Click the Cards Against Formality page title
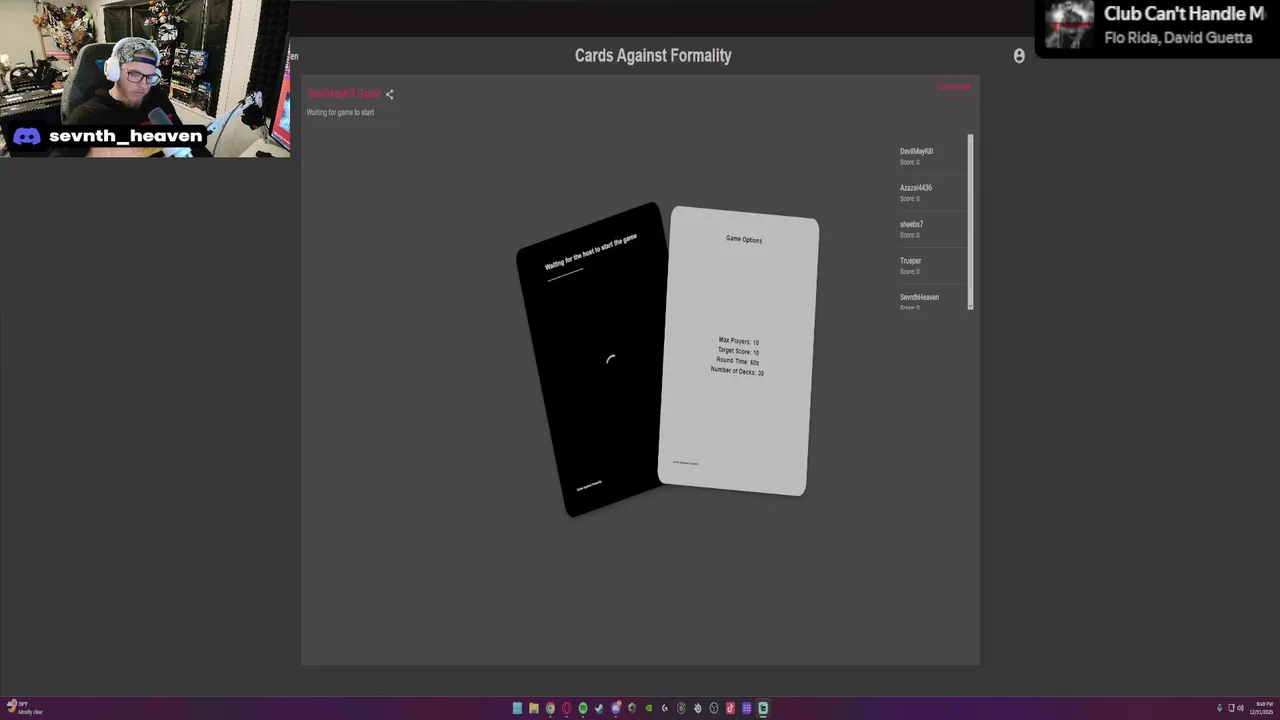The image size is (1280, 720). 653,56
